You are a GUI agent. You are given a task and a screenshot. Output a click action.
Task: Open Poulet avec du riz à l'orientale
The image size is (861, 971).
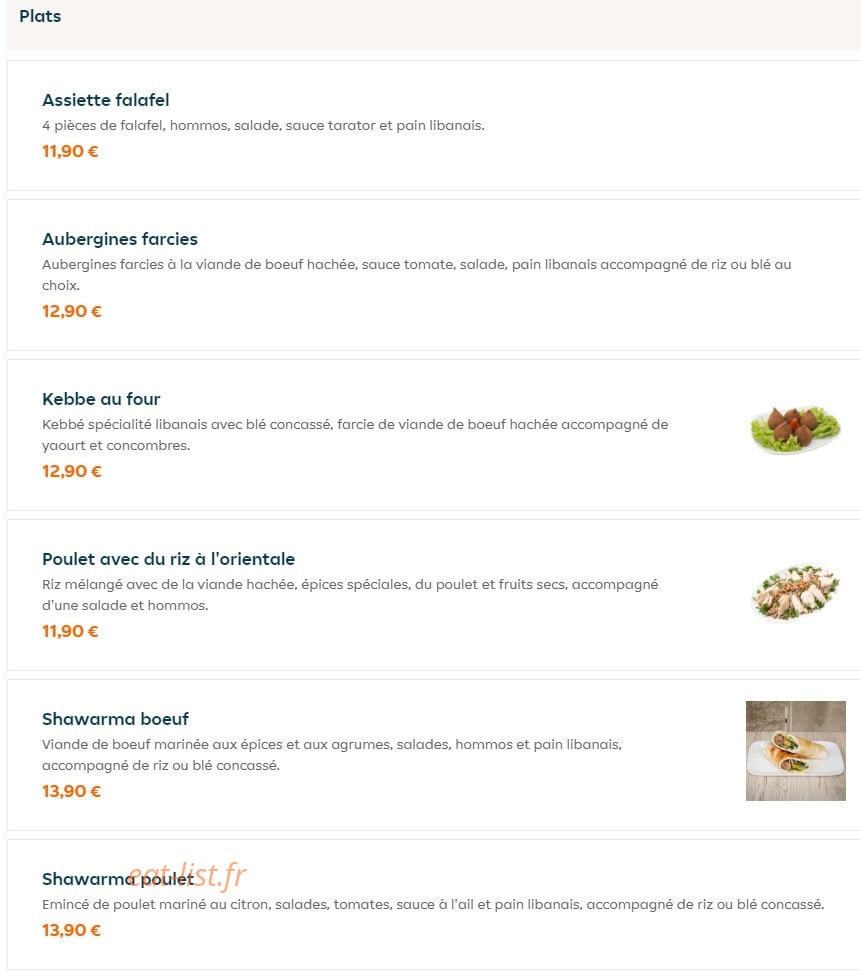tap(168, 559)
